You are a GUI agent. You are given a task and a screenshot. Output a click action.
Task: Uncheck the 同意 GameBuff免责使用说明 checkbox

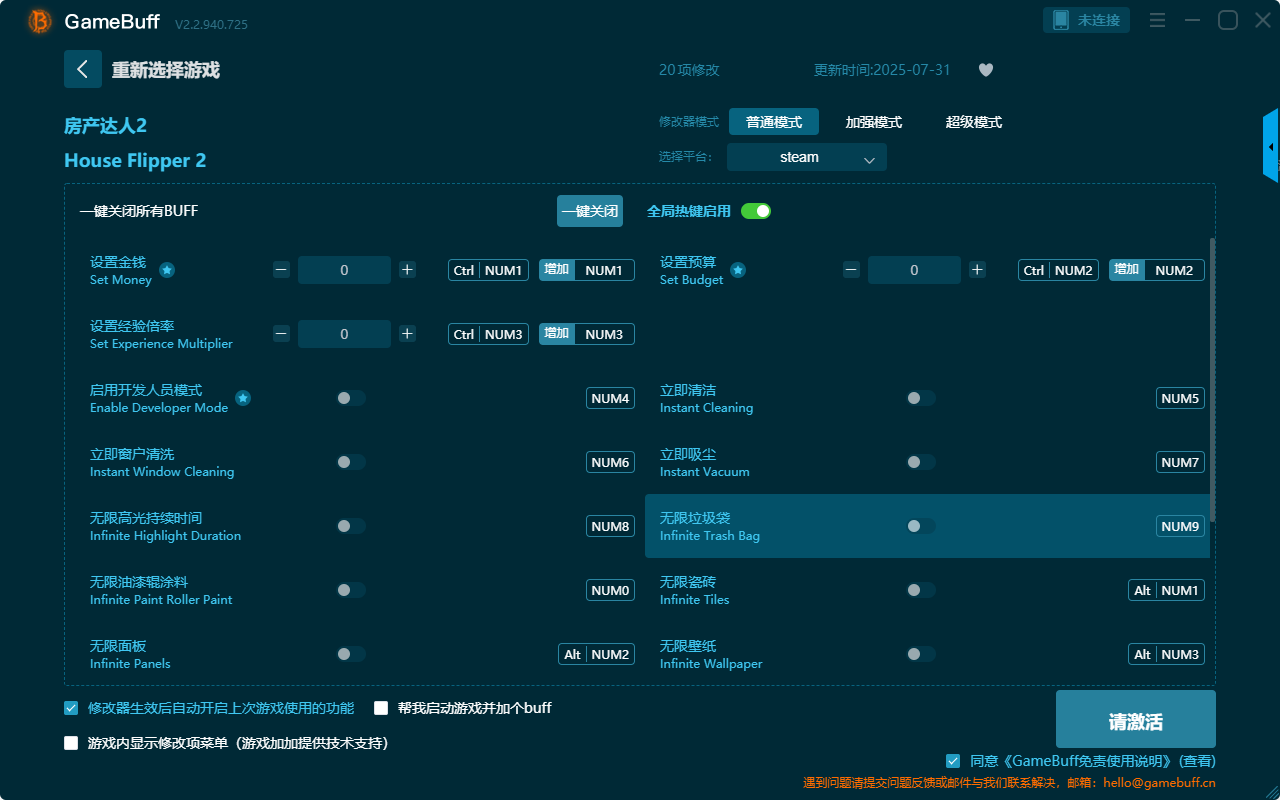pyautogui.click(x=953, y=761)
